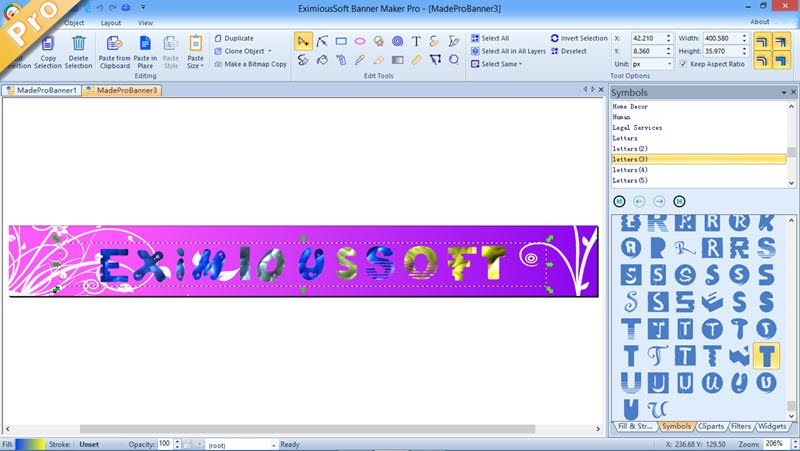This screenshot has height=451, width=800.
Task: Go to next symbols page arrow
Action: pos(659,202)
